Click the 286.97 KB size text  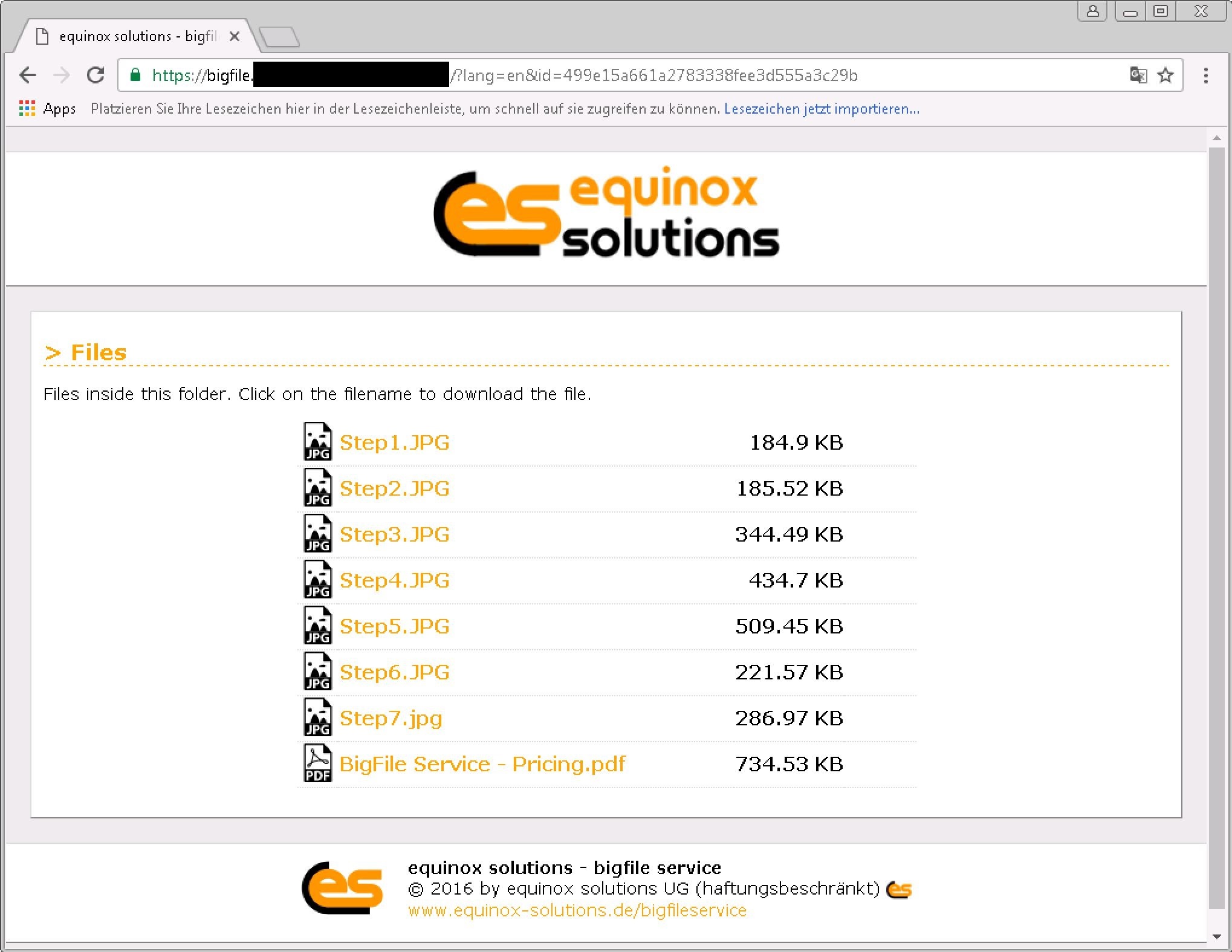click(789, 718)
